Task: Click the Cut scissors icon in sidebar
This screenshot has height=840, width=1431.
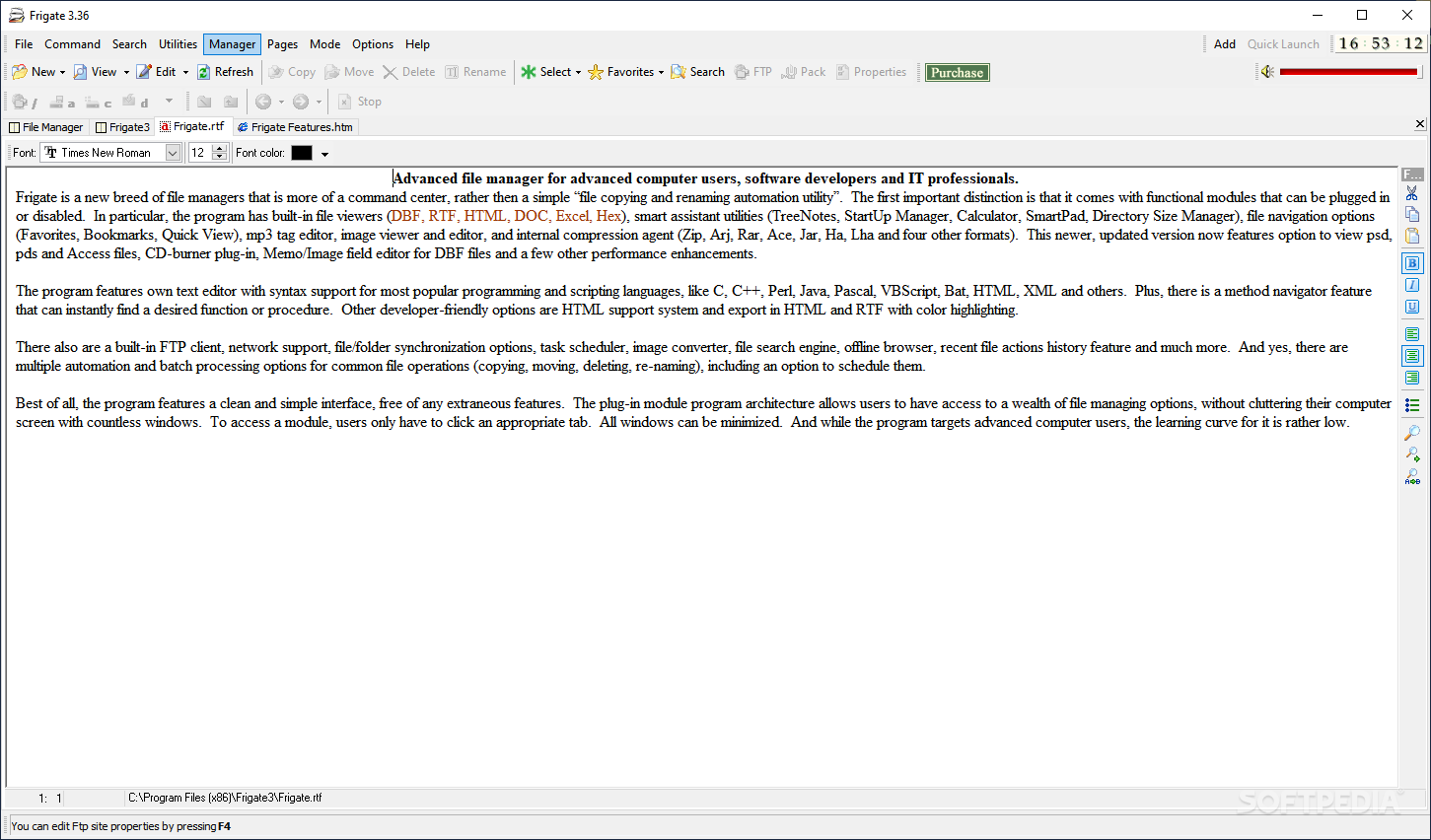Action: (1412, 193)
